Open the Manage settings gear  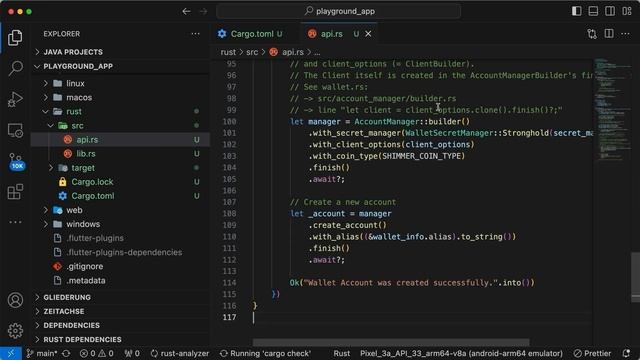pos(15,330)
